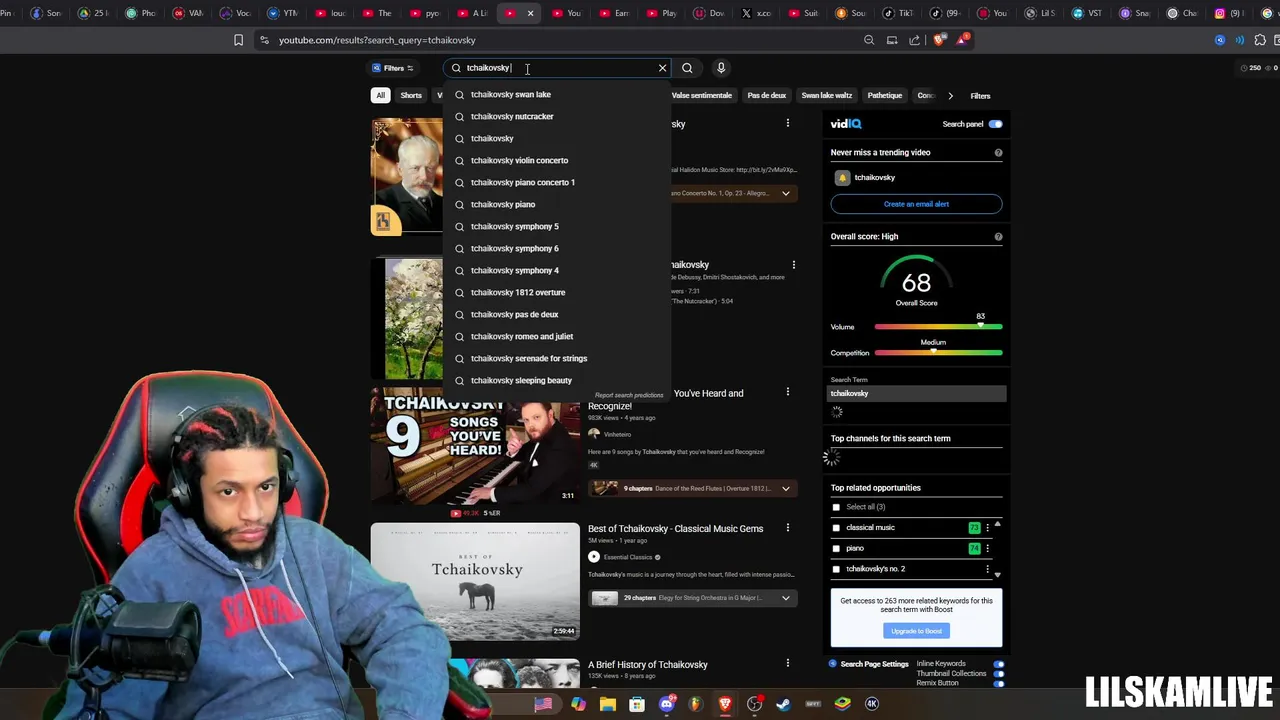Click the zoom-out magnifier icon in the address bar

[x=869, y=40]
